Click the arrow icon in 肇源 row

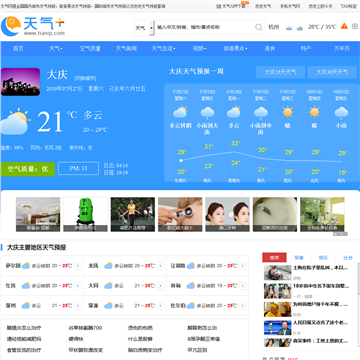click(160, 305)
